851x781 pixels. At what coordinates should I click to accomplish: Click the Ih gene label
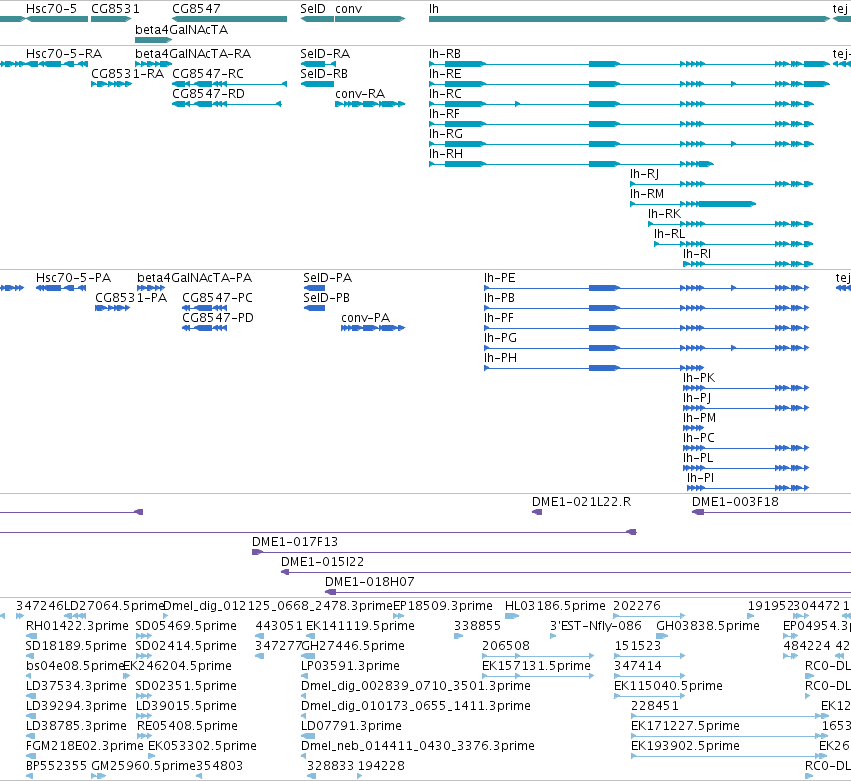434,9
